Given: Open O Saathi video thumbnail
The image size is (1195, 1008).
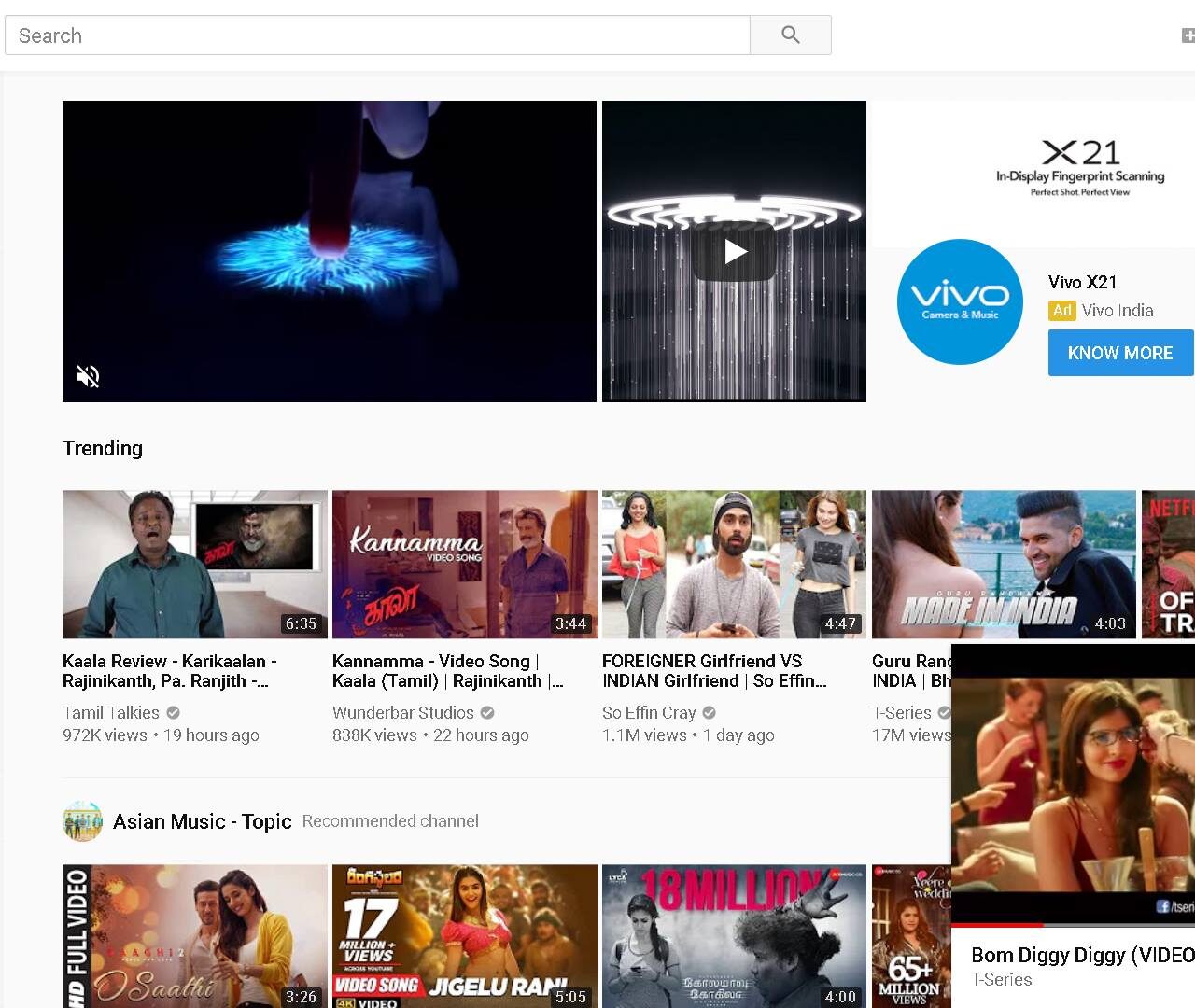Looking at the screenshot, I should point(195,936).
